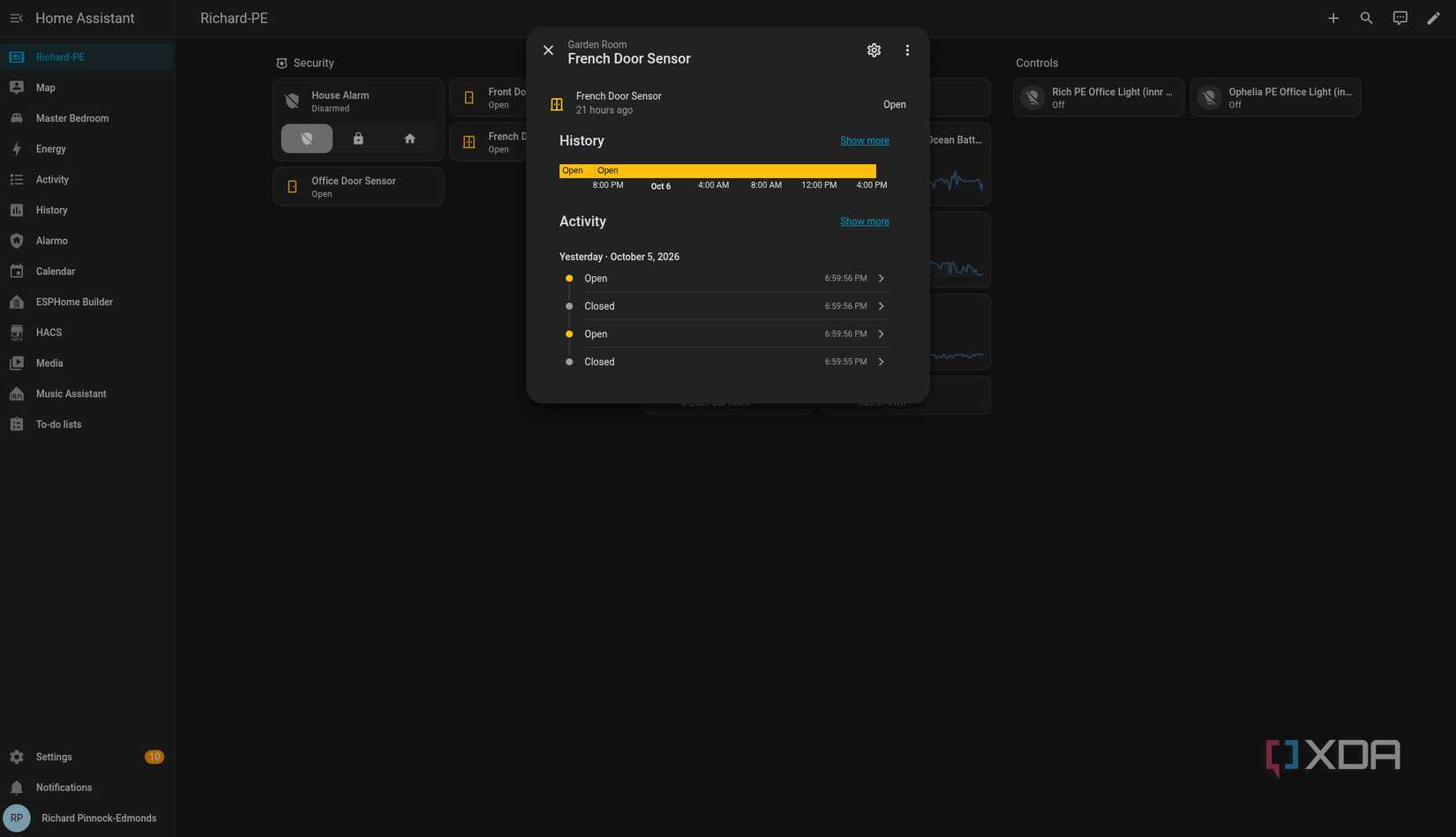The image size is (1456, 837).
Task: Click the Media icon in sidebar
Action: [x=17, y=362]
